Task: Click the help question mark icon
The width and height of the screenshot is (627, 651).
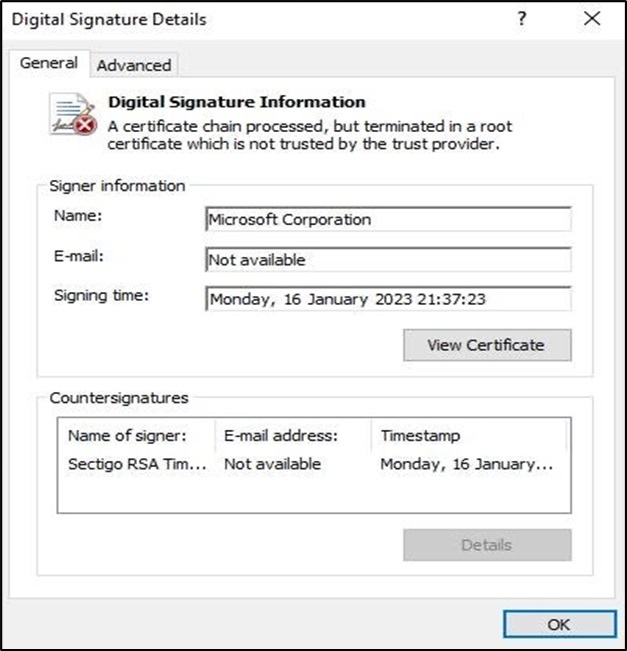Action: pos(522,19)
